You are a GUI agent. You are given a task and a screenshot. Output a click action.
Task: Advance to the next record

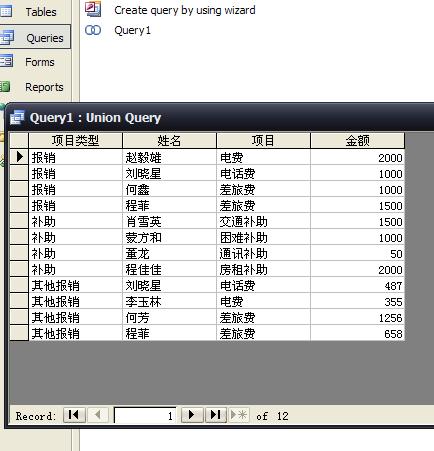click(x=192, y=415)
